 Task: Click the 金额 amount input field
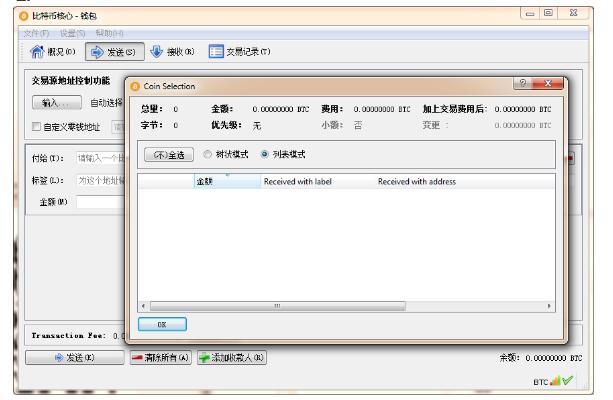coord(100,202)
